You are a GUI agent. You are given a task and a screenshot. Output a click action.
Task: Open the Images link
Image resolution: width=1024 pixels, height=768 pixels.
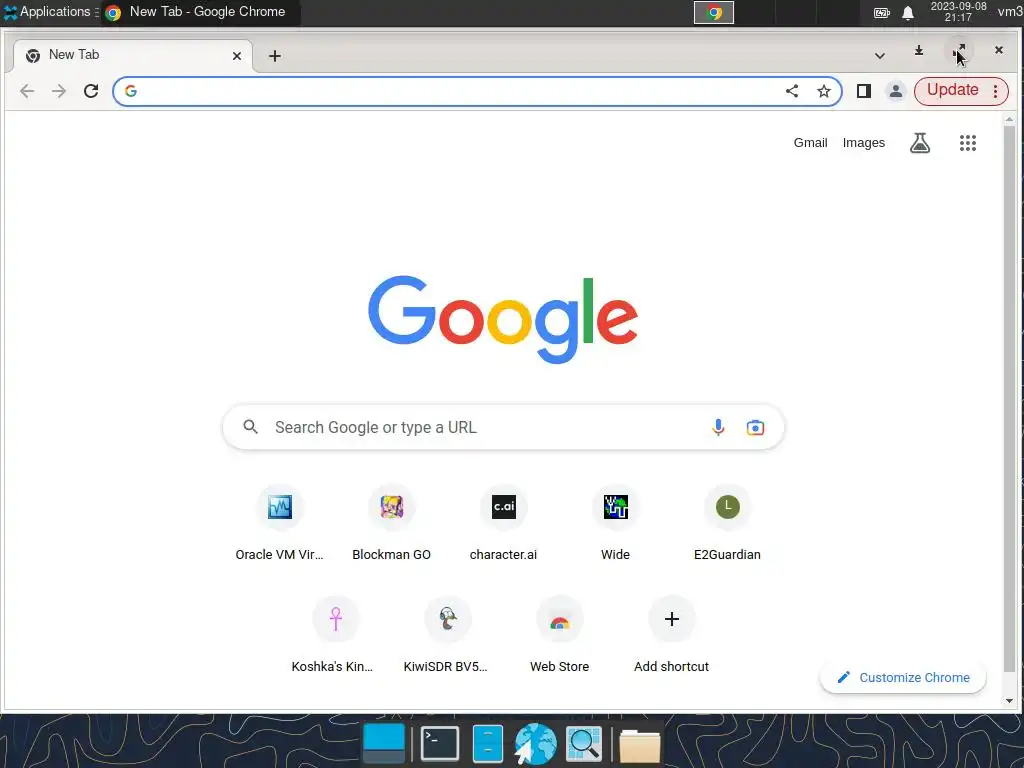click(863, 143)
